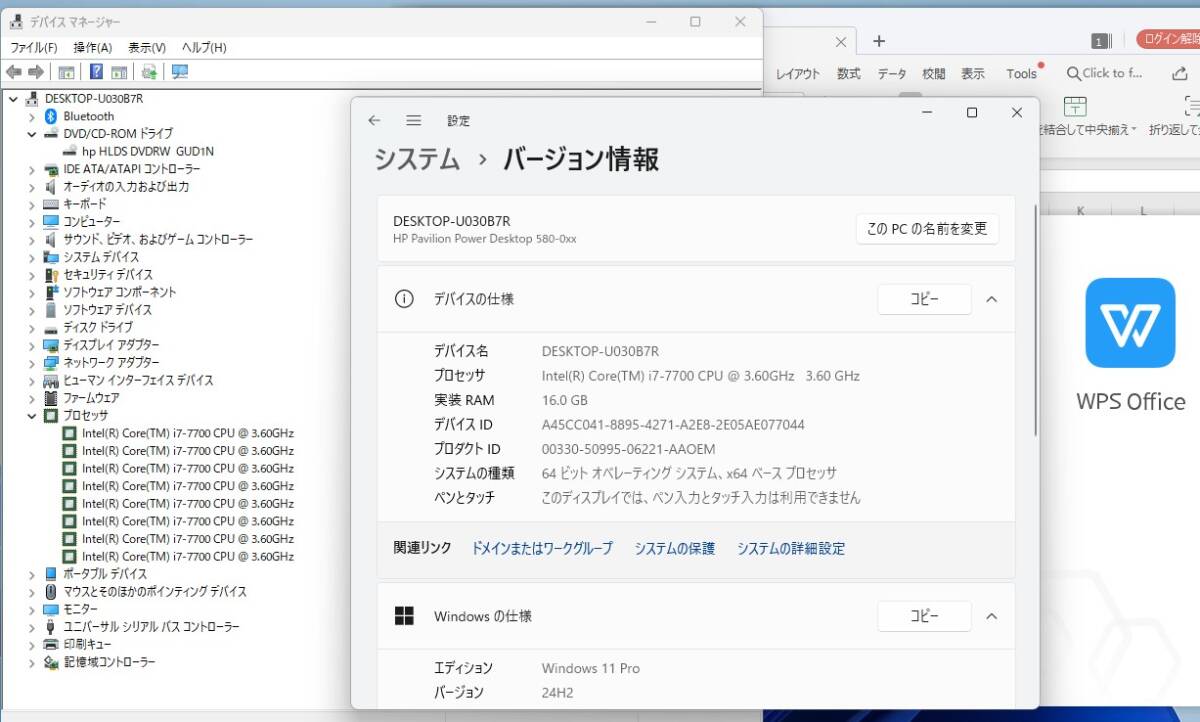
Task: Click the WPS search box Click to f...
Action: point(1104,73)
